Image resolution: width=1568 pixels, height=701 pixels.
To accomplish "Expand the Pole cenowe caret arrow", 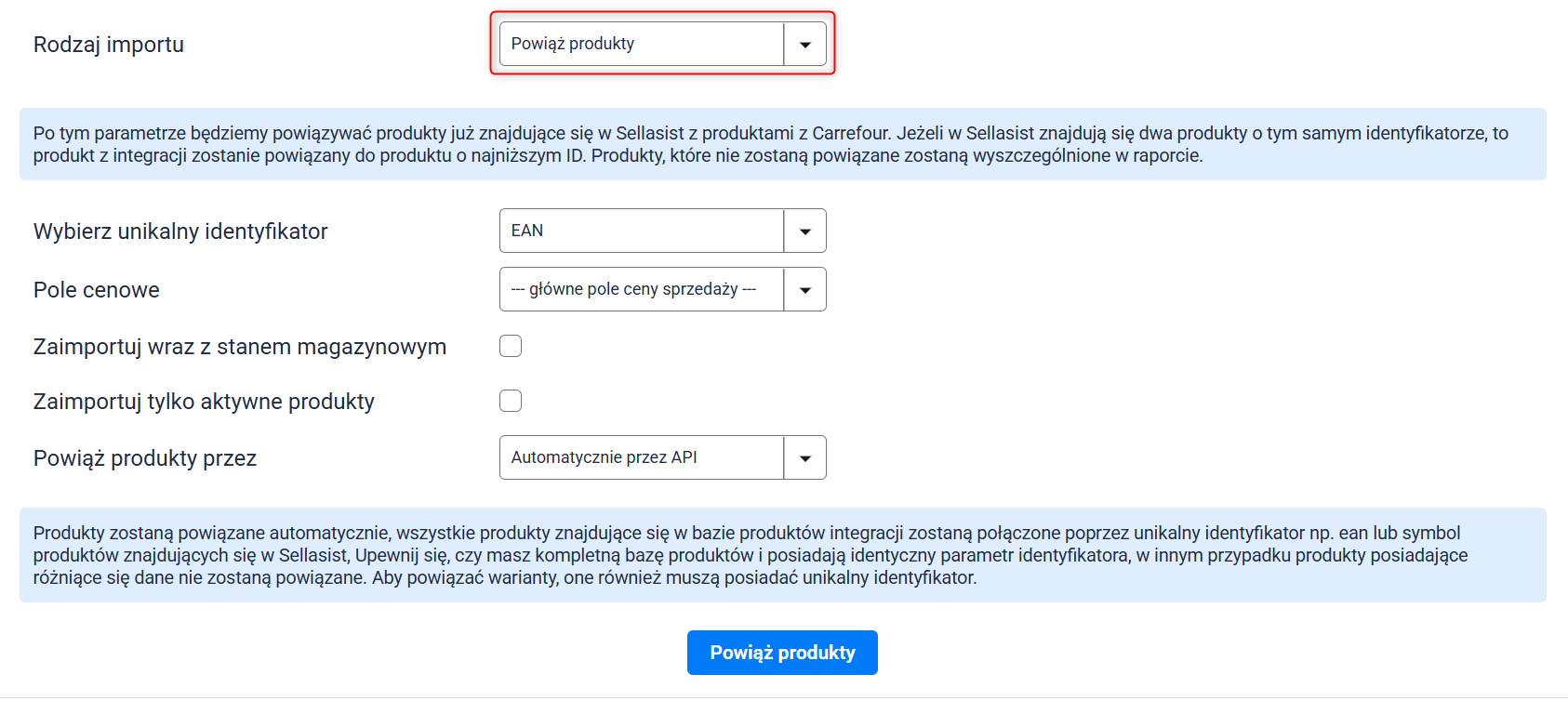I will pos(804,290).
